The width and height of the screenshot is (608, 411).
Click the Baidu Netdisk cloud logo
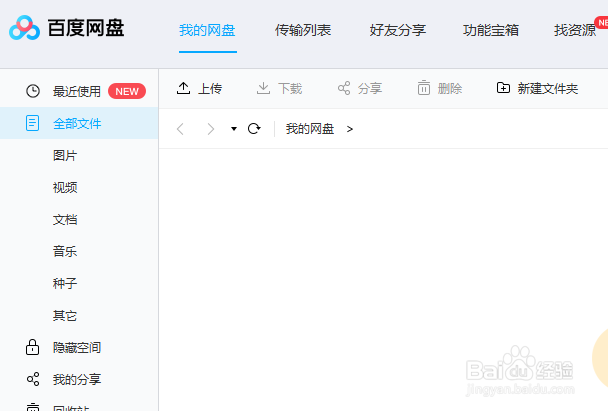[24, 28]
